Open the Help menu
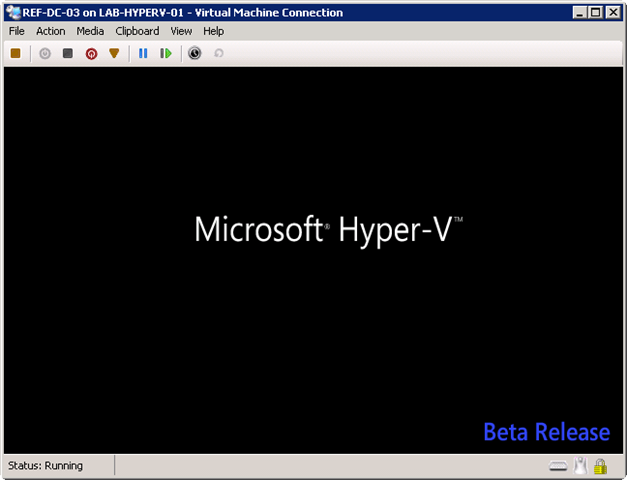Screen dimensions: 627x480 pos(213,31)
